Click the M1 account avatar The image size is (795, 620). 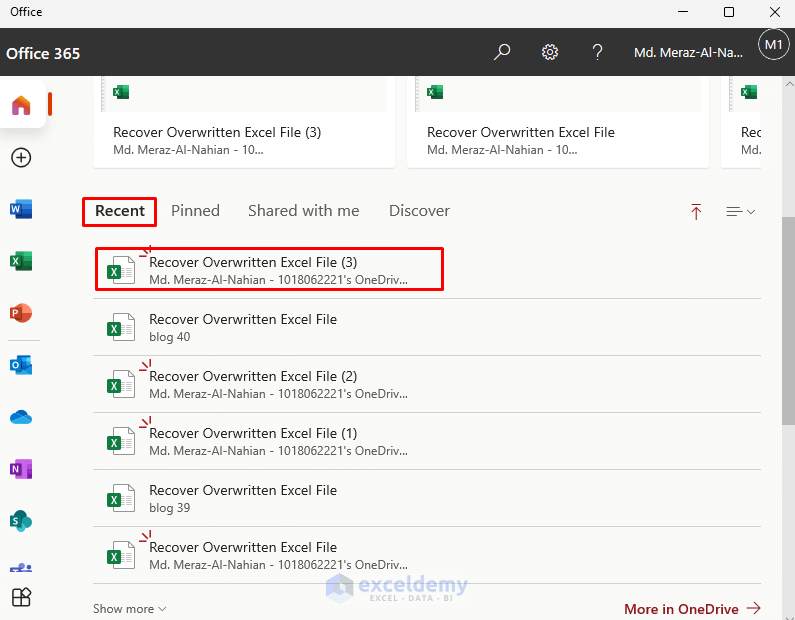point(773,45)
